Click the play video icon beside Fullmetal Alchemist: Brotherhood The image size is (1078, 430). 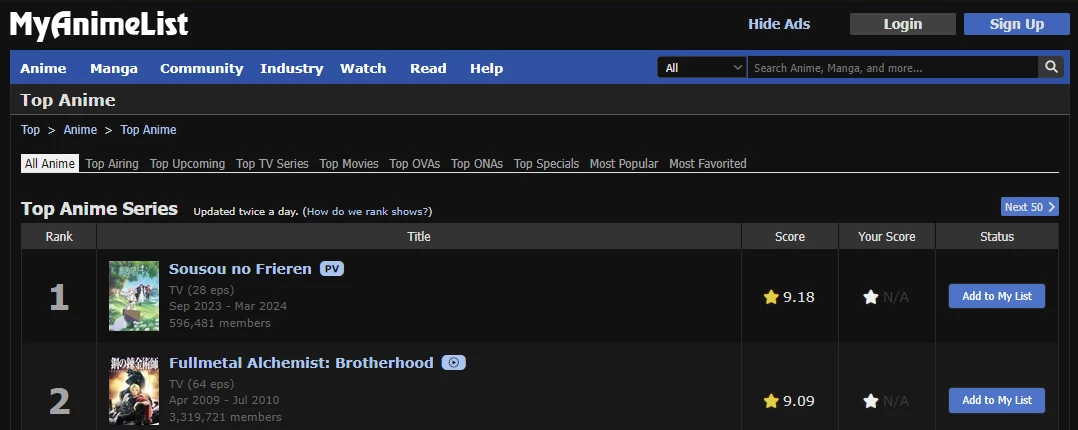point(454,363)
